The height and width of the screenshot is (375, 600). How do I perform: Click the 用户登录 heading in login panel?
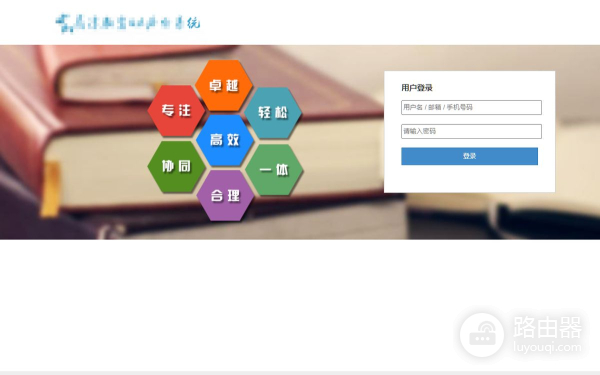[x=417, y=88]
